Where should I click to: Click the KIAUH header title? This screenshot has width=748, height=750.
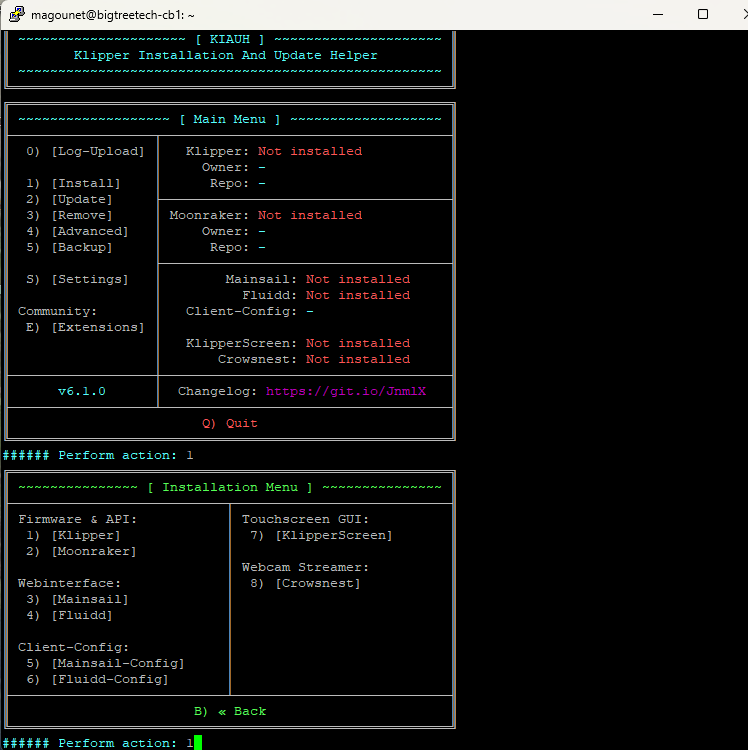coord(230,39)
